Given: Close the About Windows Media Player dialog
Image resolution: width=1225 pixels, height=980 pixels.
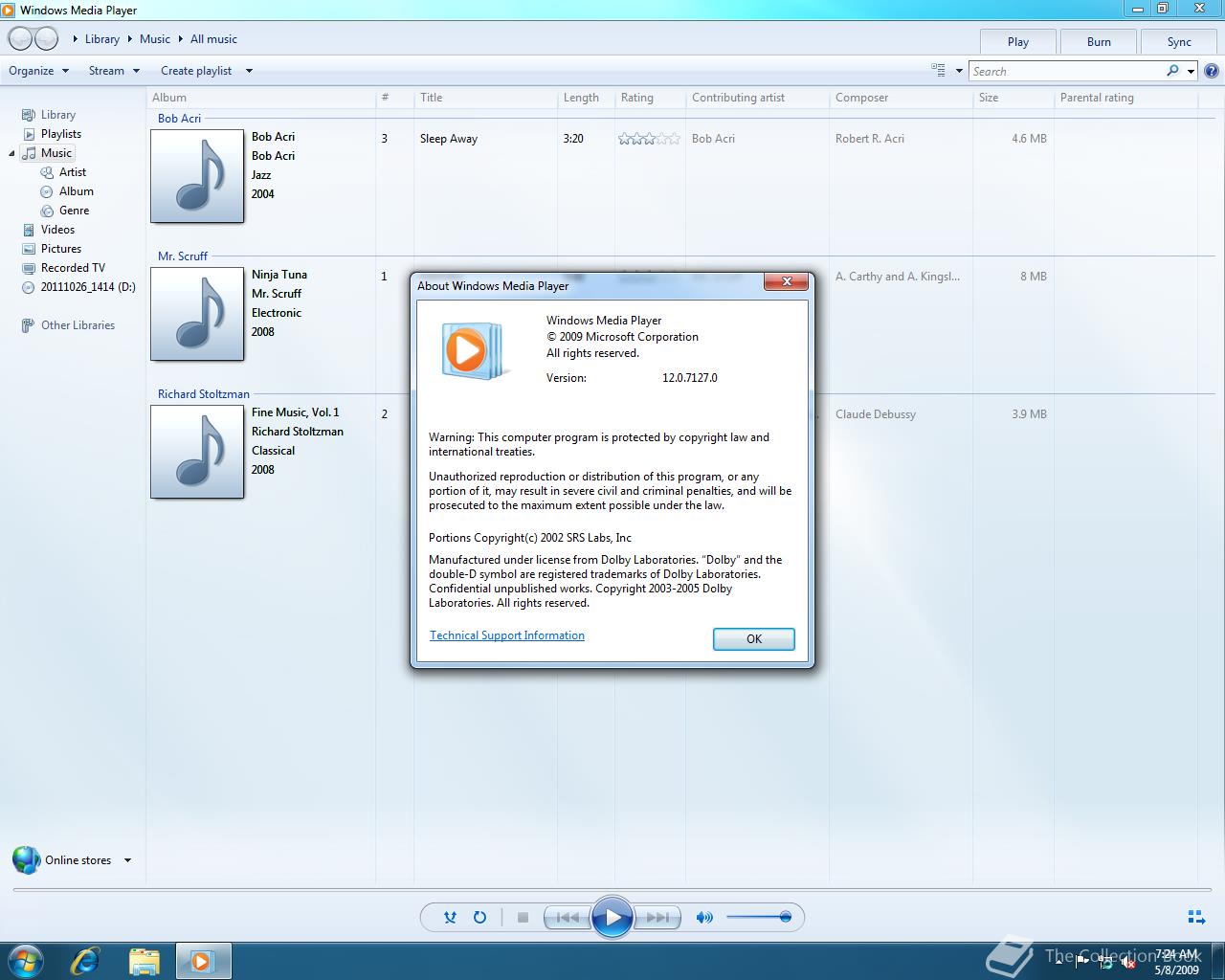Looking at the screenshot, I should (787, 281).
